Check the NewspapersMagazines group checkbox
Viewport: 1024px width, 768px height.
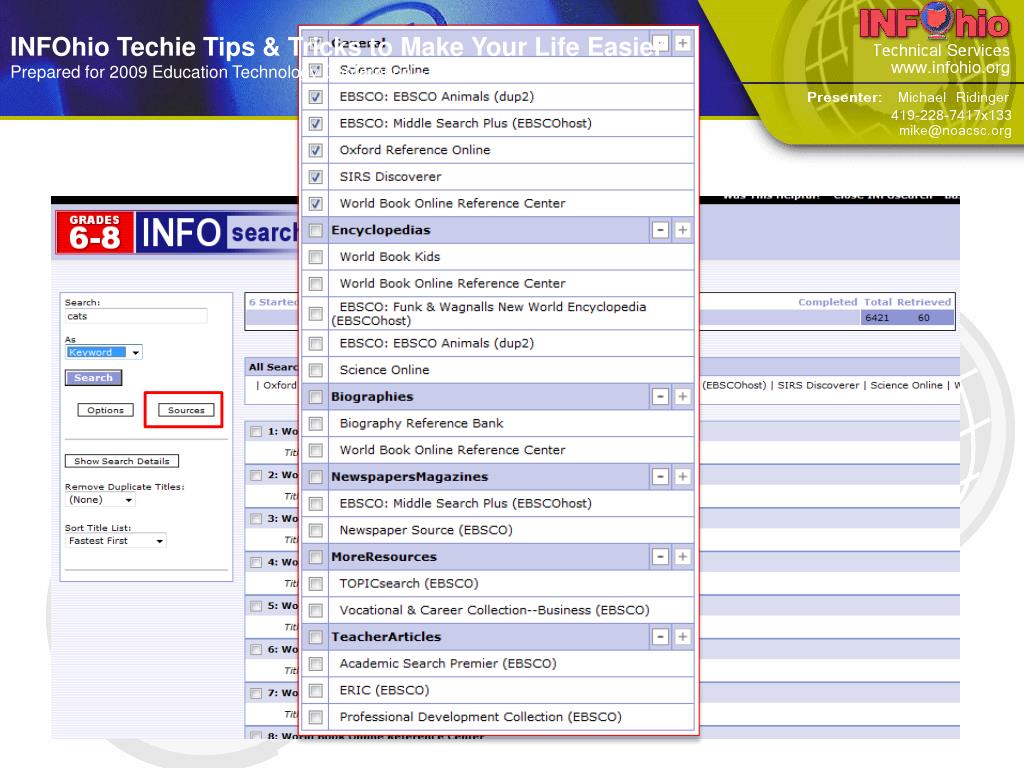pos(315,477)
